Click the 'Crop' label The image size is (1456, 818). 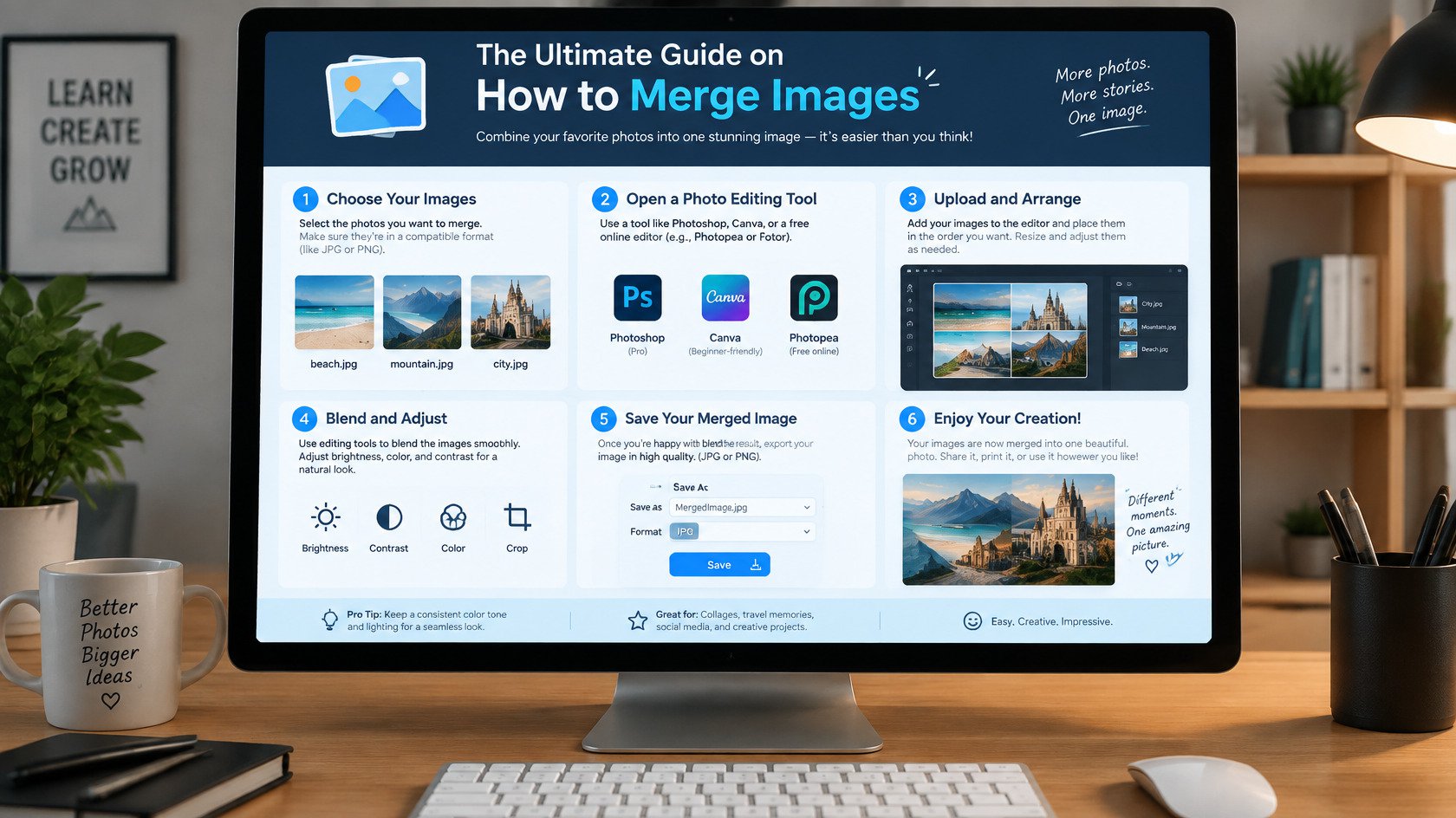point(517,549)
